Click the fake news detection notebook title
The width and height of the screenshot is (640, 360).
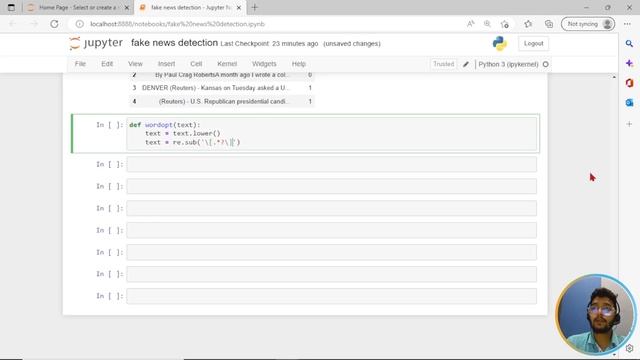[174, 43]
